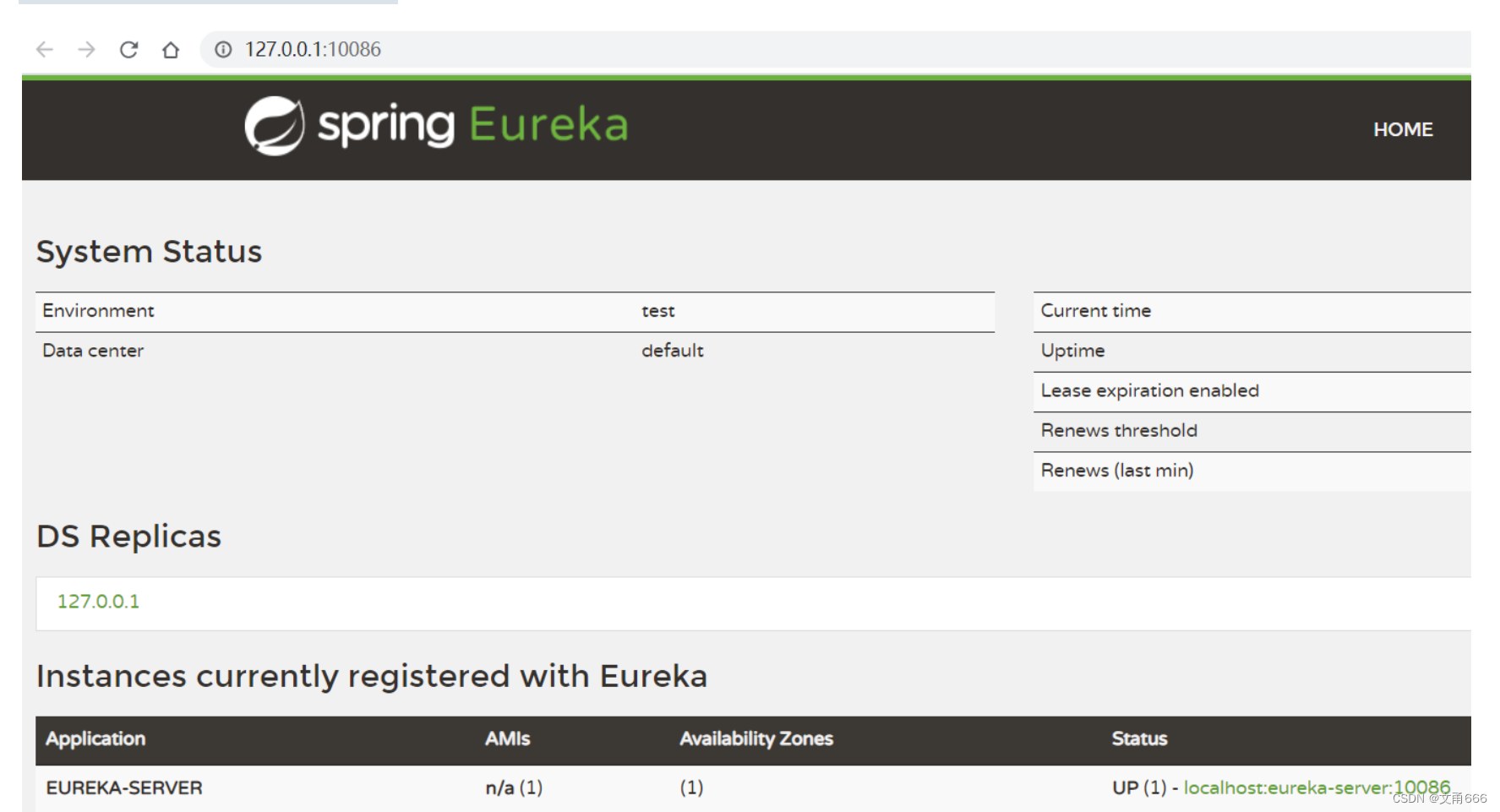Select the Current time row

[x=1252, y=312]
